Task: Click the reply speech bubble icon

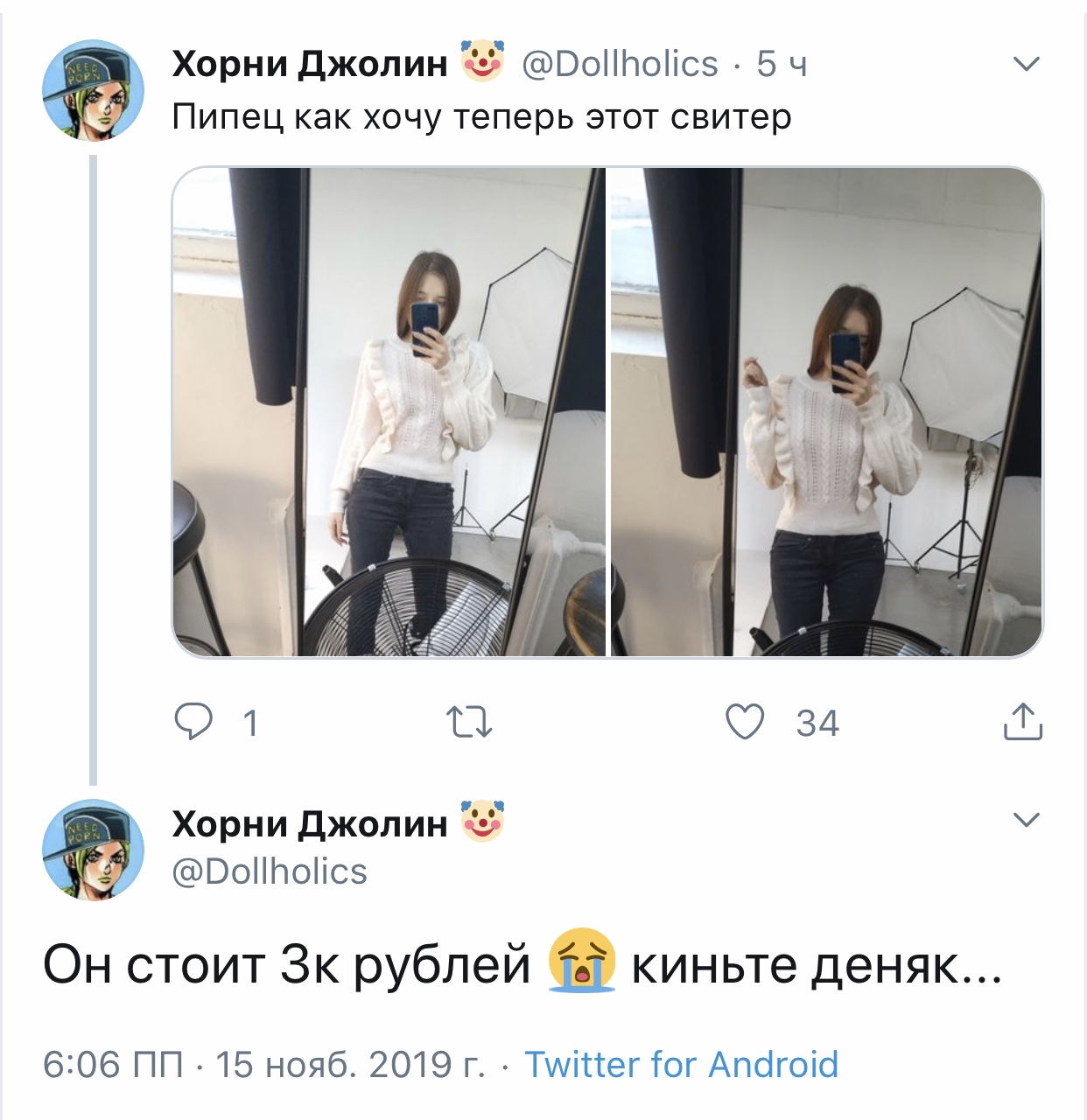Action: click(x=193, y=723)
